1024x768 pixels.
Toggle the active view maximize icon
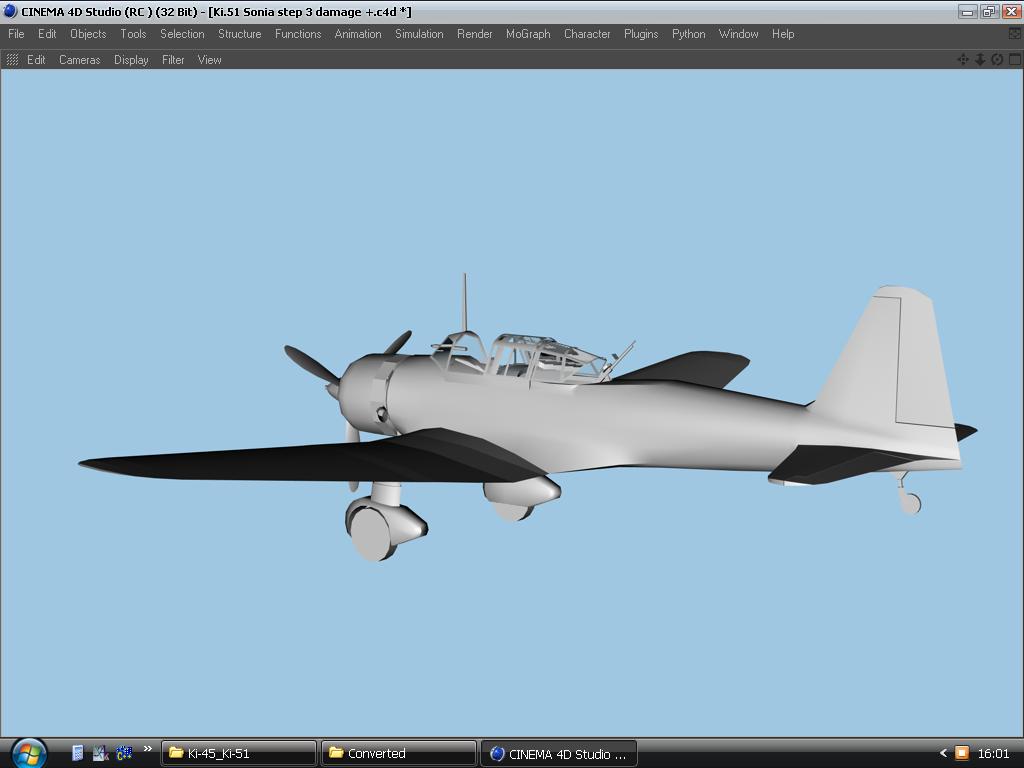tap(1014, 60)
